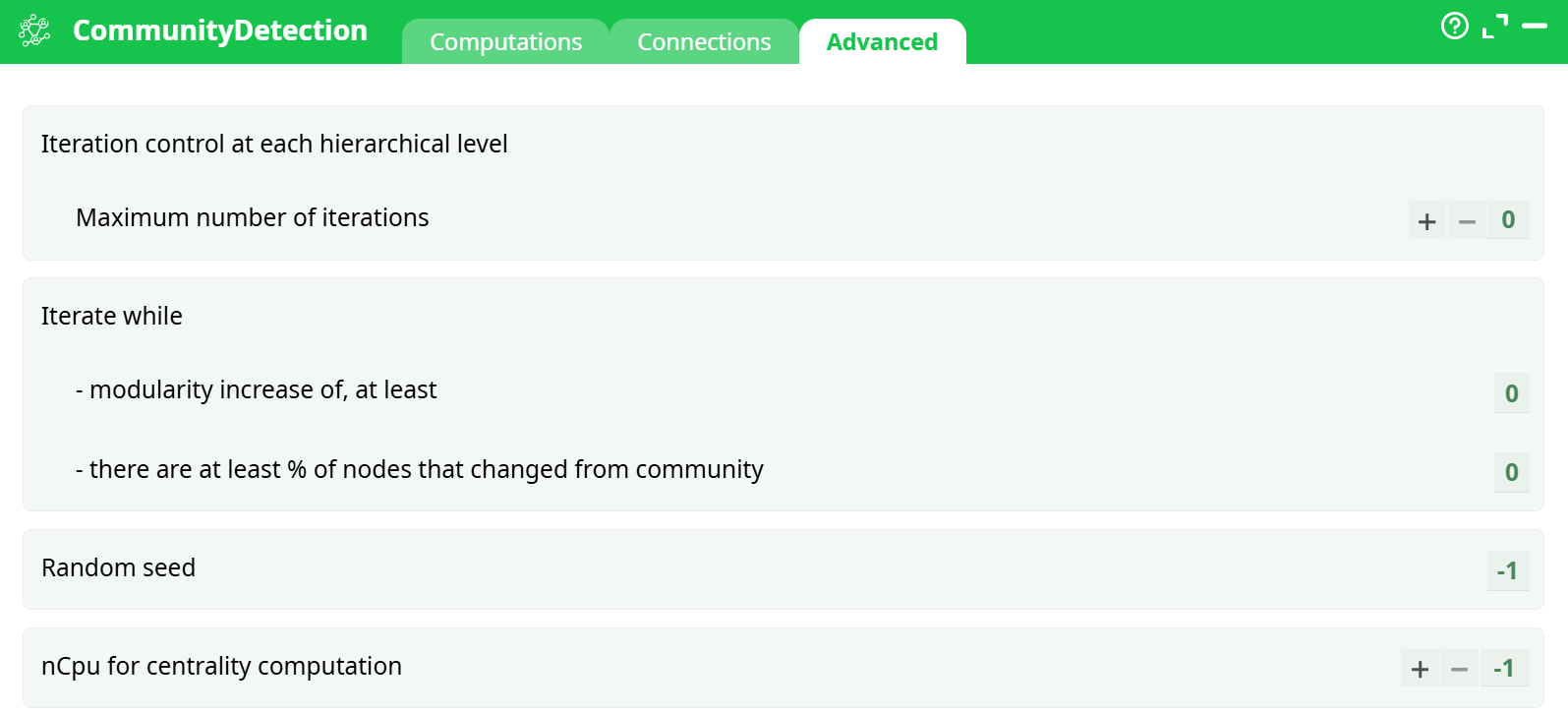Screen dimensions: 1568x714
Task: Click the modularity increase value field
Action: [1511, 392]
